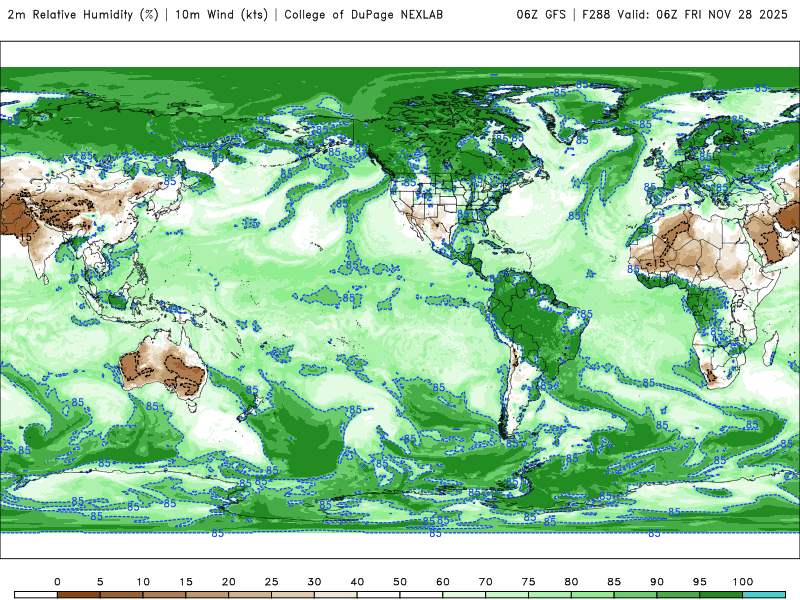Click the legend label '0'
This screenshot has width=800, height=600.
pos(57,582)
